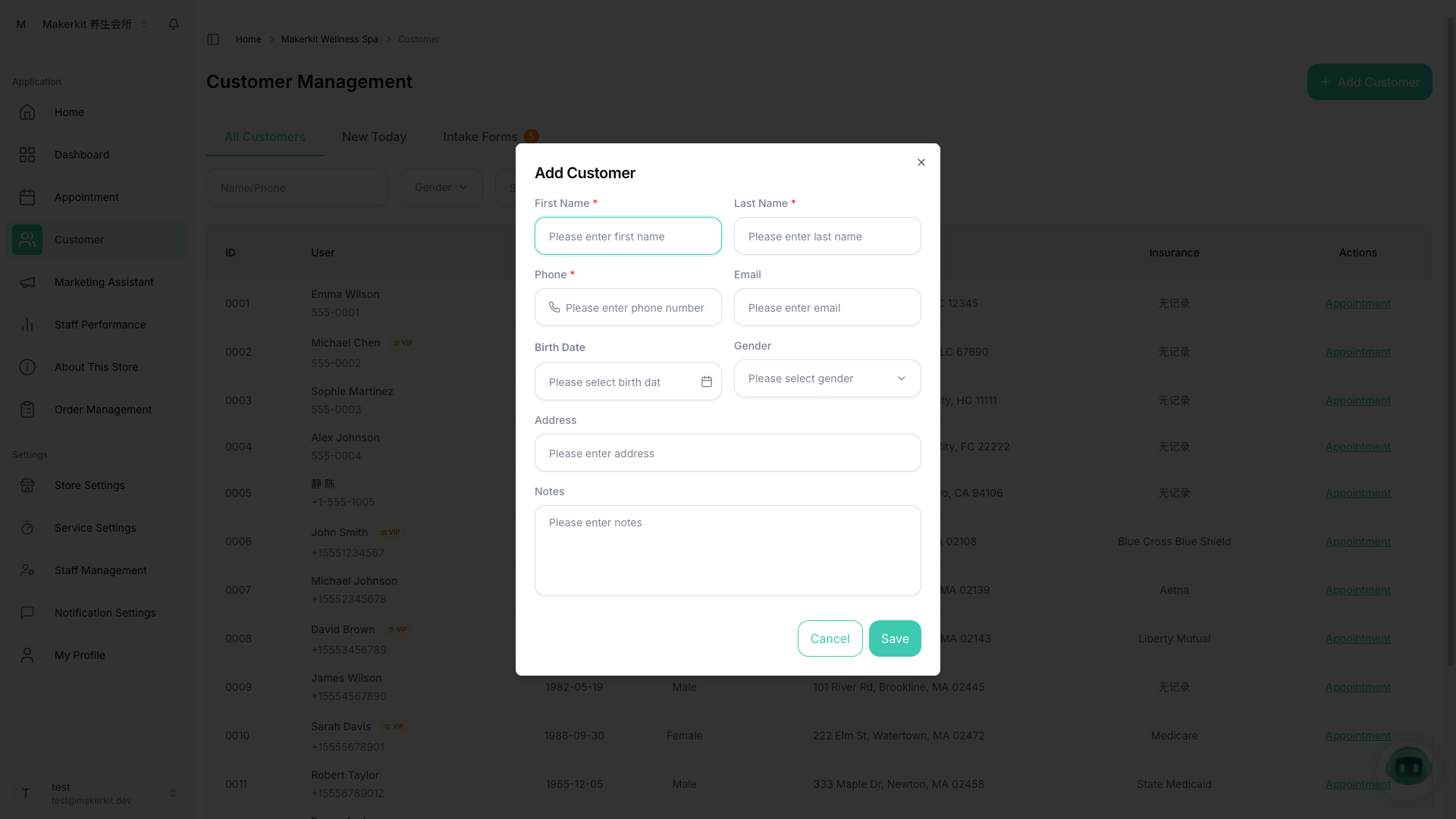Click the Marketing Assistant megaphone icon

click(x=27, y=282)
